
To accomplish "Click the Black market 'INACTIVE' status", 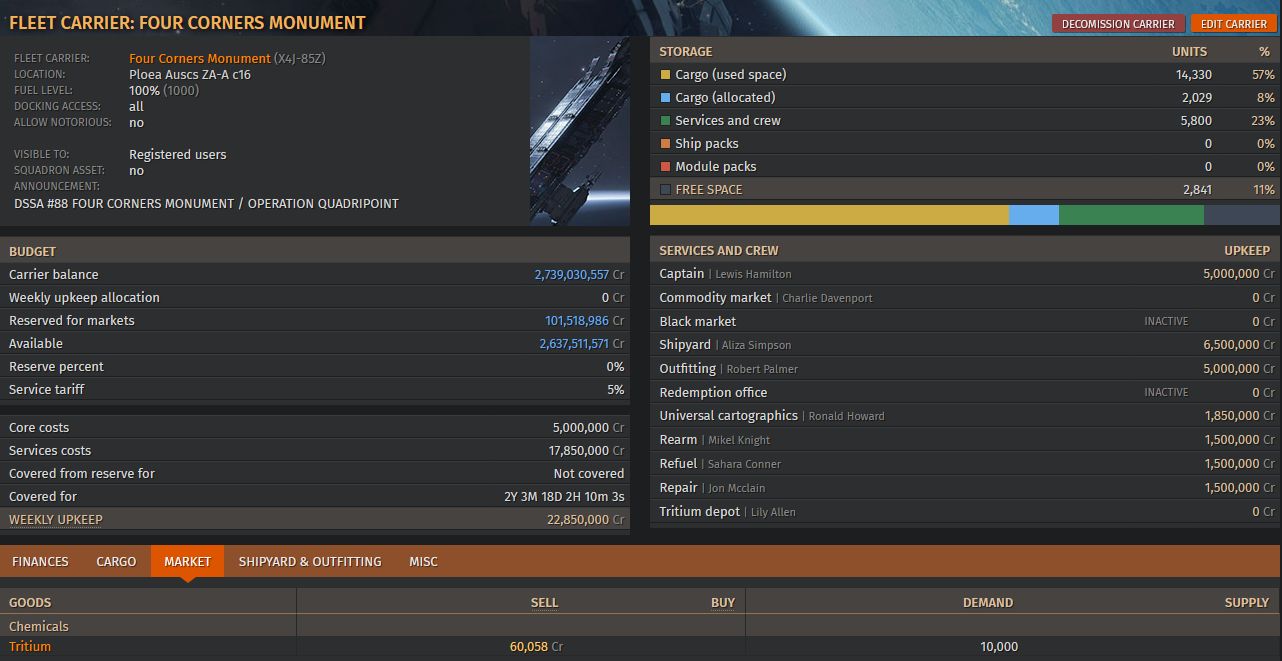I will pos(1166,322).
